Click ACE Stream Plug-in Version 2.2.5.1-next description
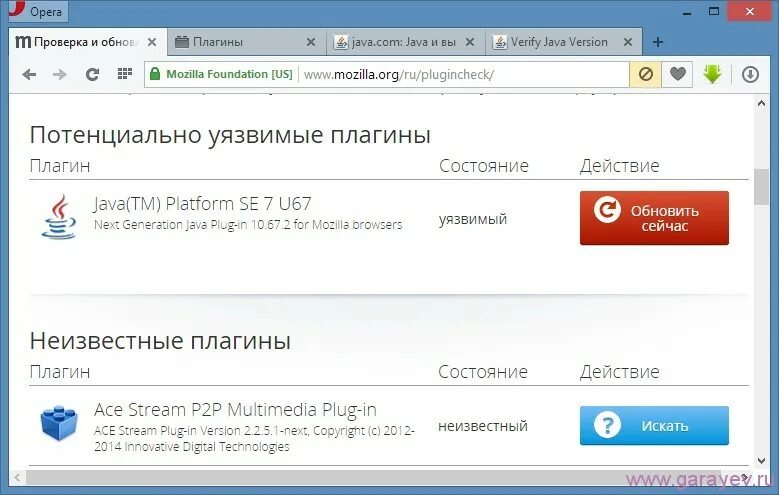 (254, 439)
